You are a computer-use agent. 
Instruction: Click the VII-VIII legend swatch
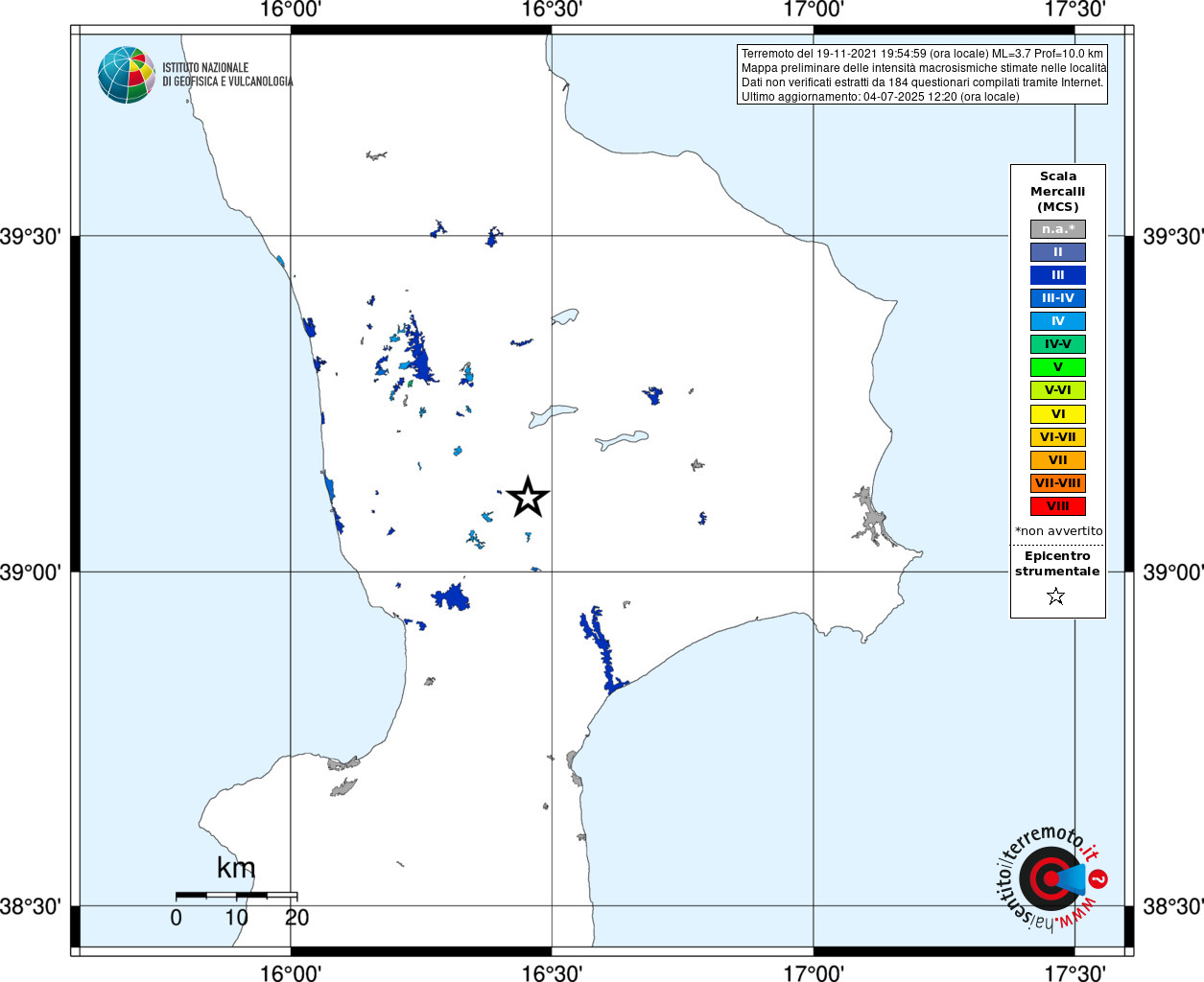pos(1058,483)
